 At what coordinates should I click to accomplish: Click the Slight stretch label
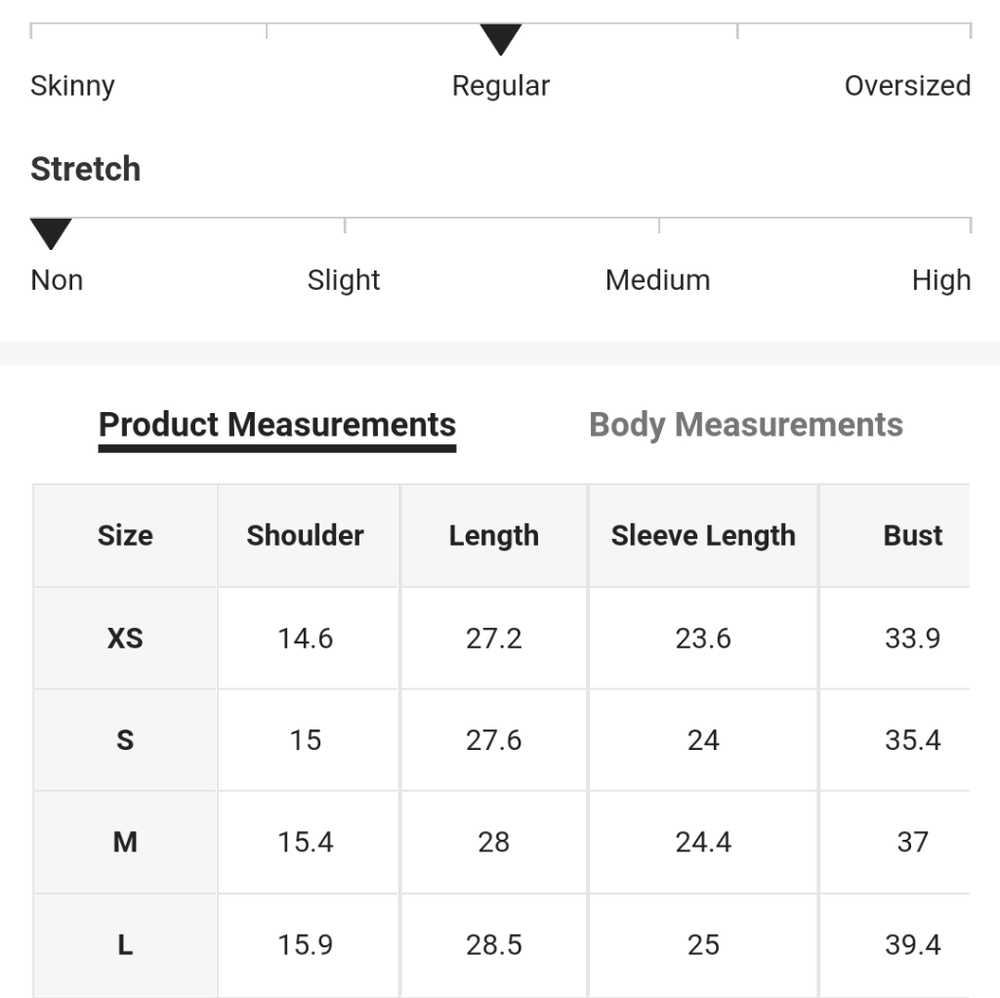(344, 280)
